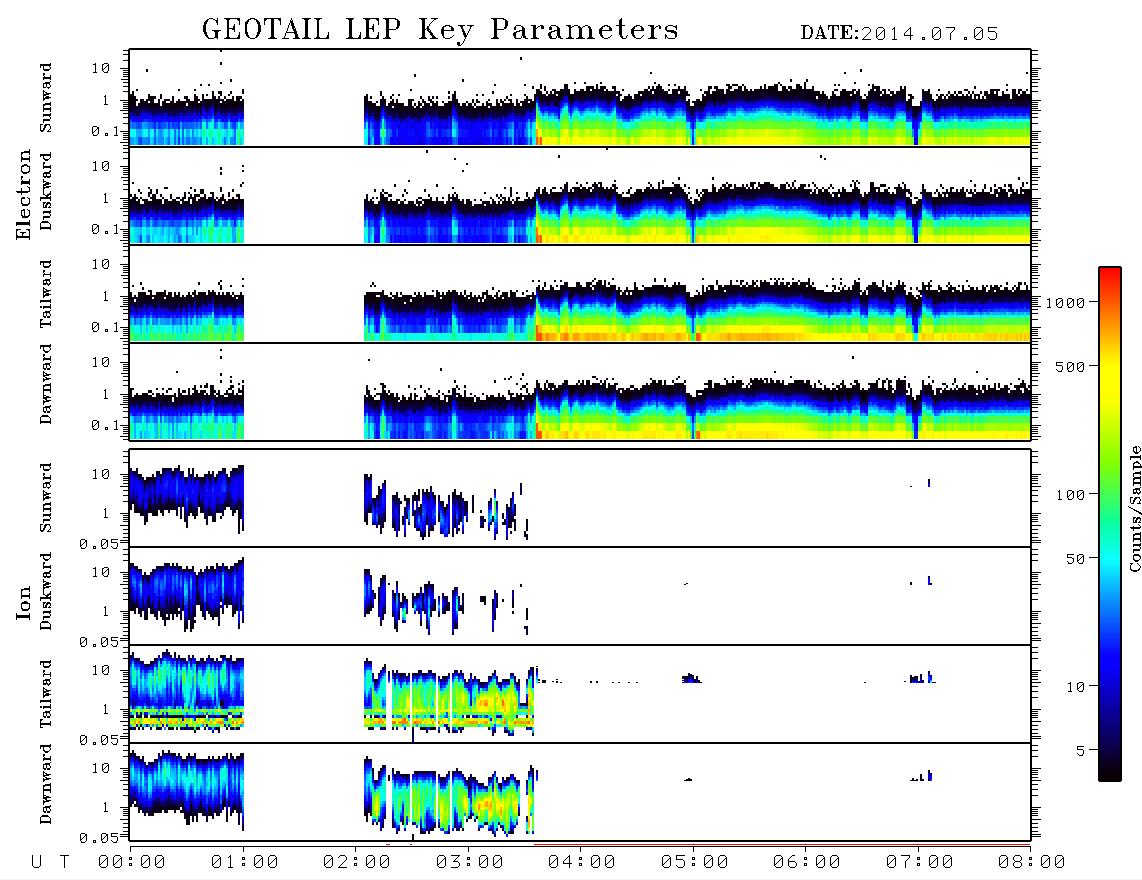
Task: Click the "U T" time axis label
Action: (x=50, y=862)
